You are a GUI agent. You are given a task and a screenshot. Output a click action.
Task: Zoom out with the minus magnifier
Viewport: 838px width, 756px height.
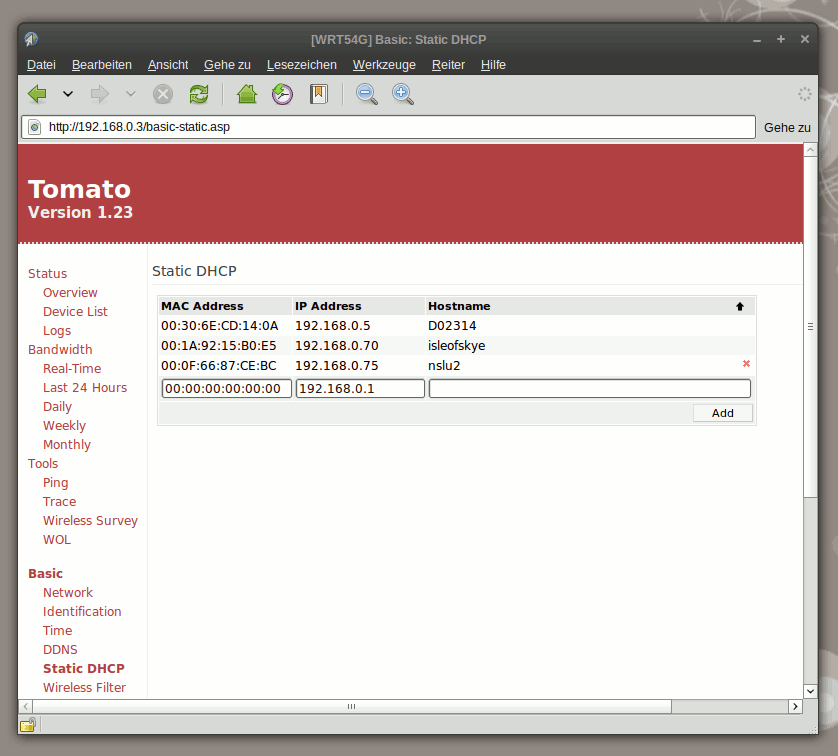pyautogui.click(x=367, y=94)
